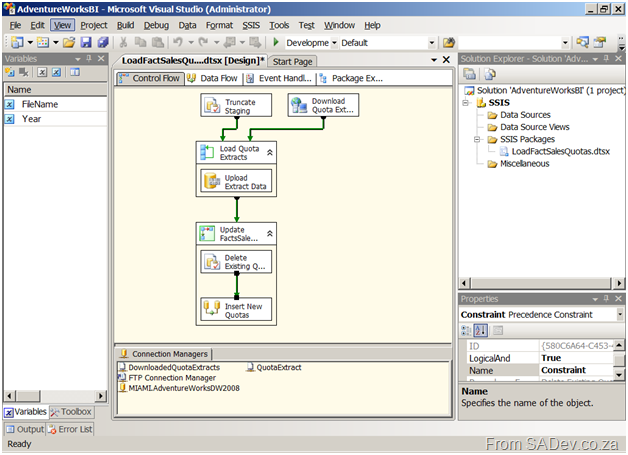This screenshot has height=455, width=628.
Task: Open the Error List tab
Action: pos(70,429)
